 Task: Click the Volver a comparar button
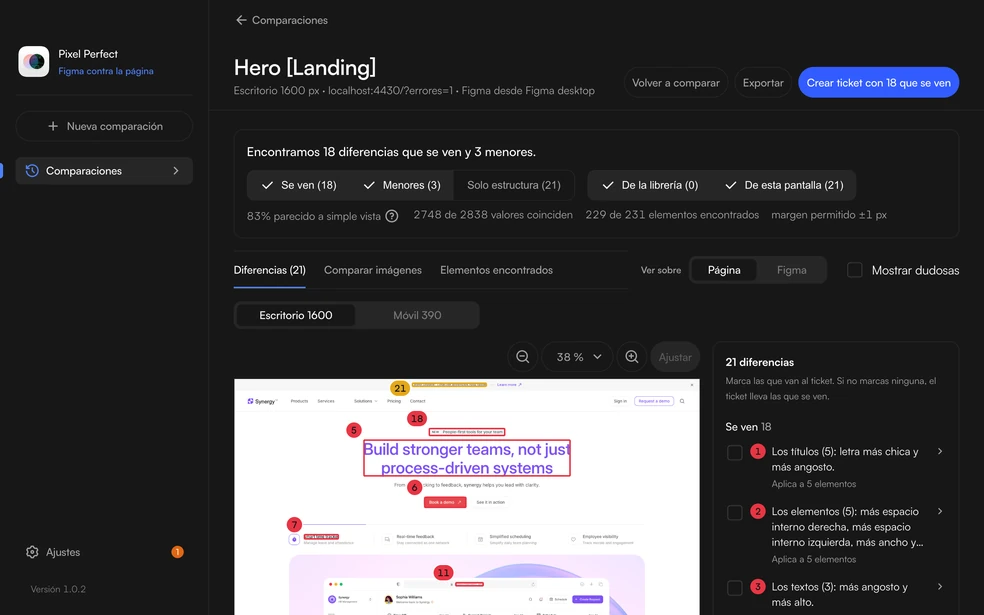click(676, 82)
